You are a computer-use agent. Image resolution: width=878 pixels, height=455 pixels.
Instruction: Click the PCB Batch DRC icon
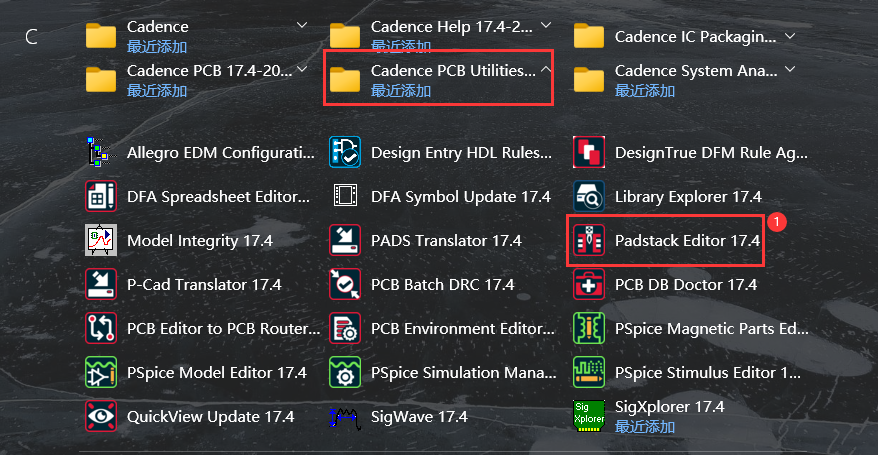(x=345, y=284)
